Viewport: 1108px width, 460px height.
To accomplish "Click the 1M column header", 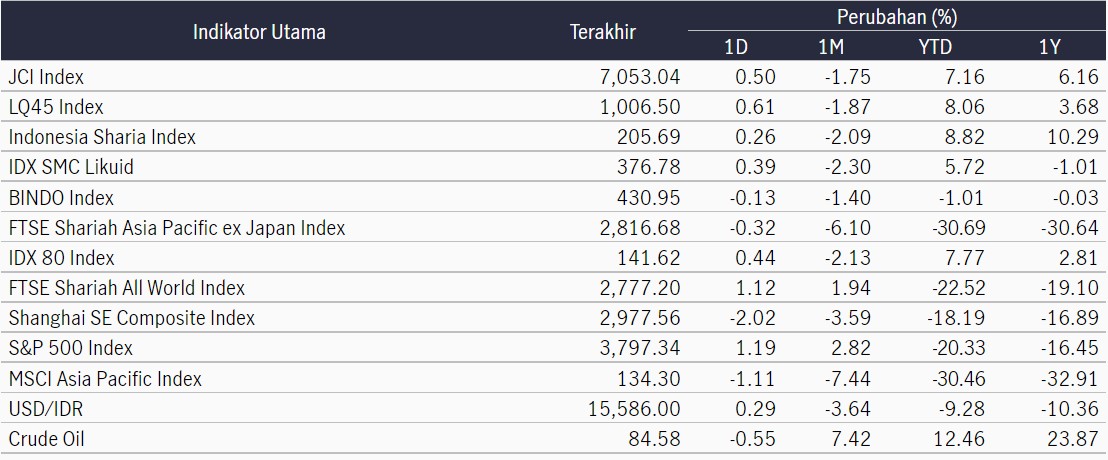I will click(x=832, y=47).
